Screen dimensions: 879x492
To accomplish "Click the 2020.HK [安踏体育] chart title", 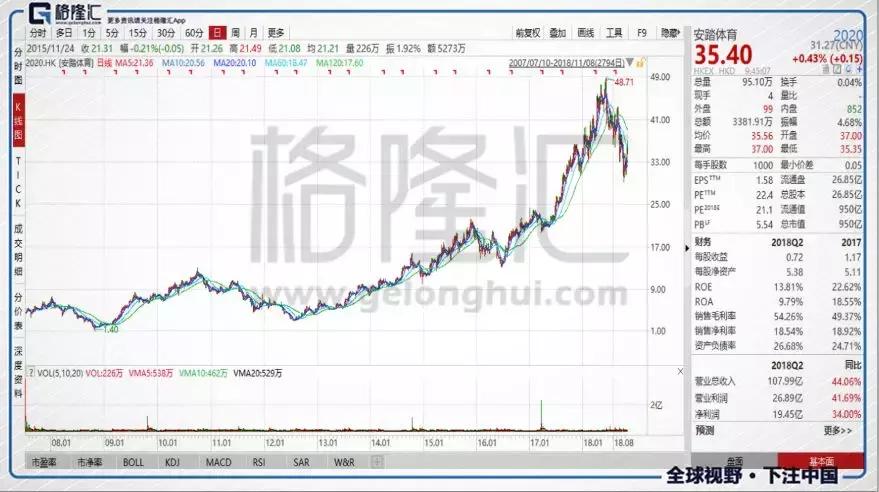I will [59, 63].
